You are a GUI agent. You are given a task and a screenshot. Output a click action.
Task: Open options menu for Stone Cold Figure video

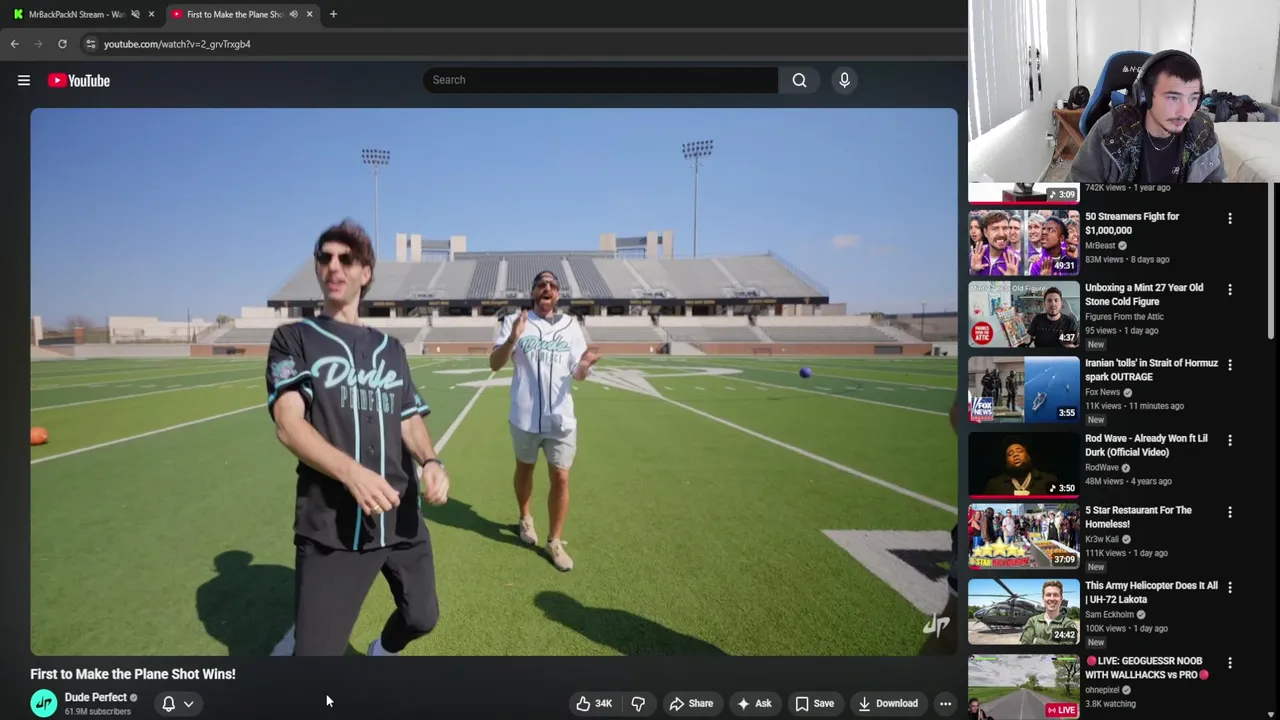(x=1230, y=290)
